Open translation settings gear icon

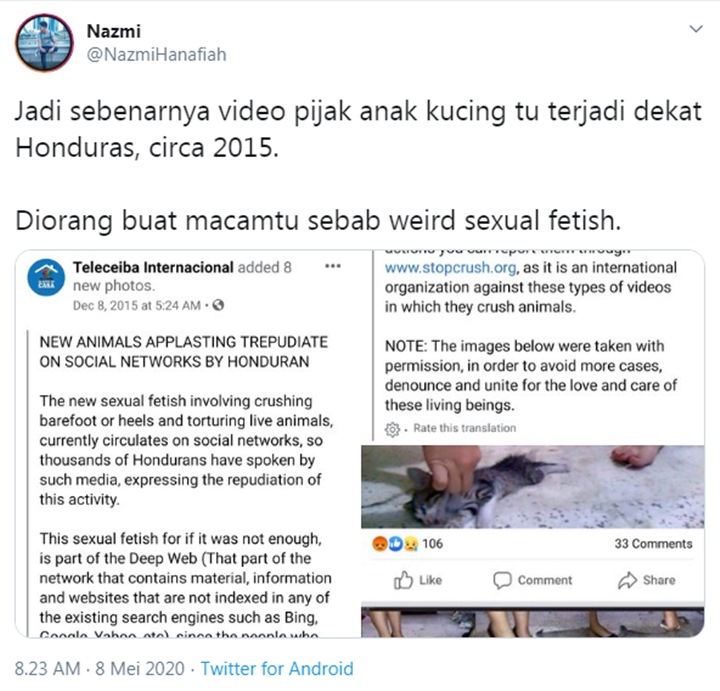click(x=393, y=429)
